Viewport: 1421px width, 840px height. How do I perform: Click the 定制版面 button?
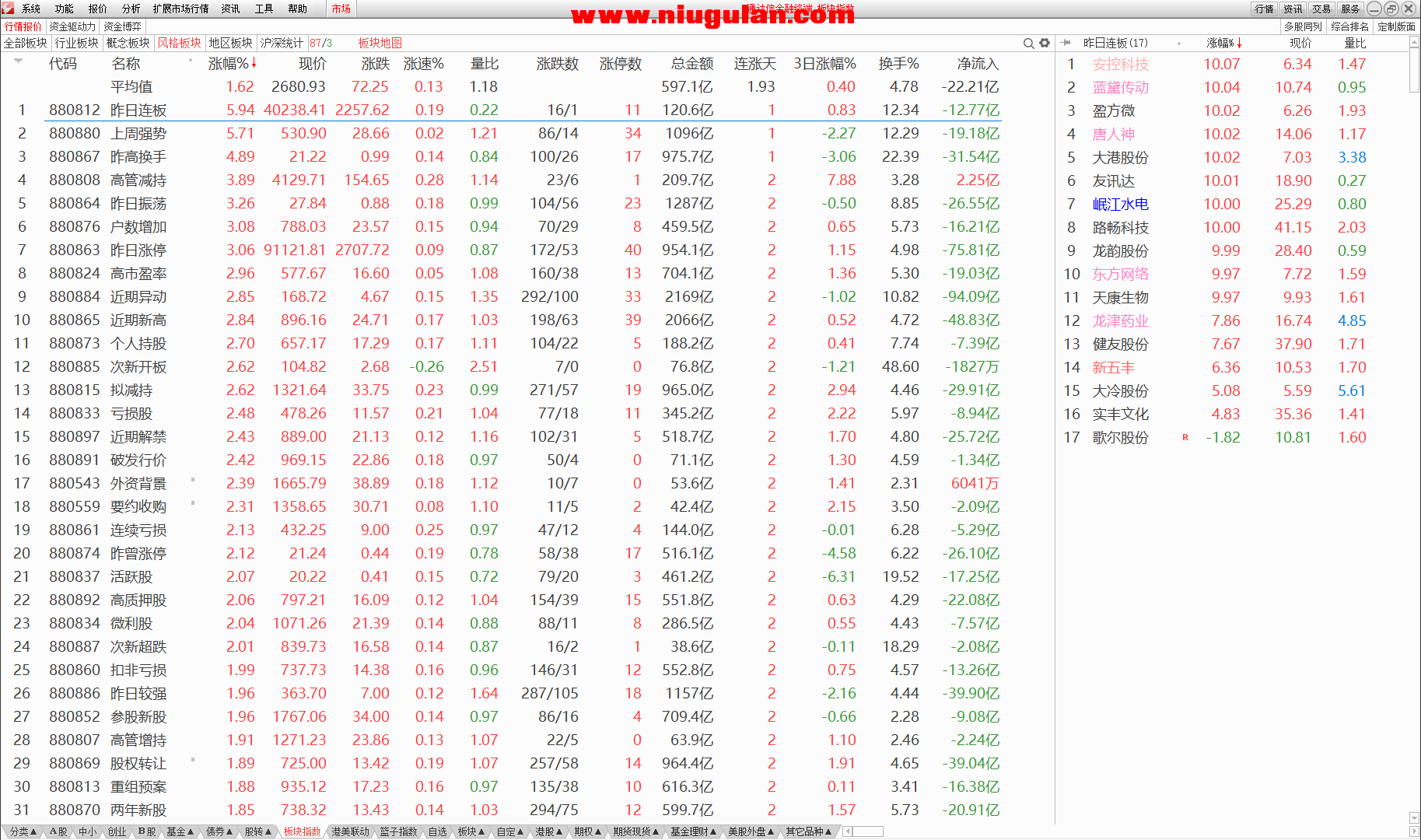pos(1396,26)
